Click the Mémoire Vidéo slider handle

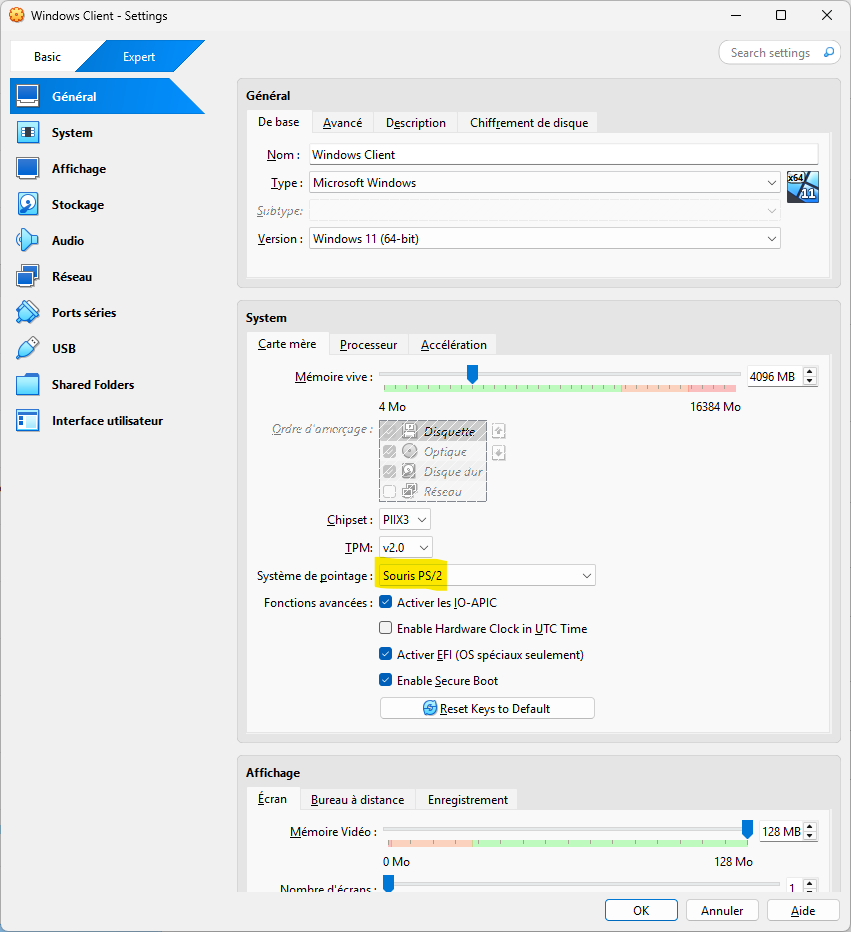coord(748,829)
